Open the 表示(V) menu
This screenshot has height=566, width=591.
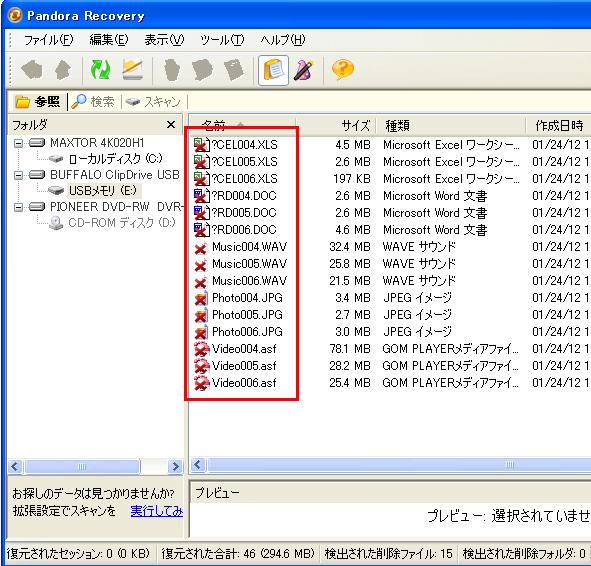pos(164,40)
